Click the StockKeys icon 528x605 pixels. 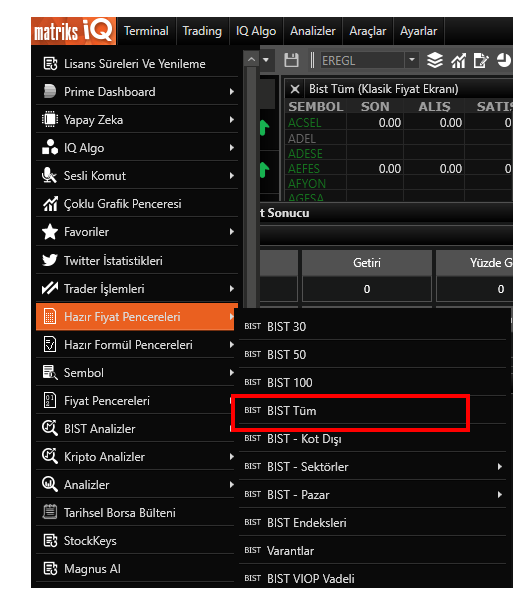(x=50, y=541)
